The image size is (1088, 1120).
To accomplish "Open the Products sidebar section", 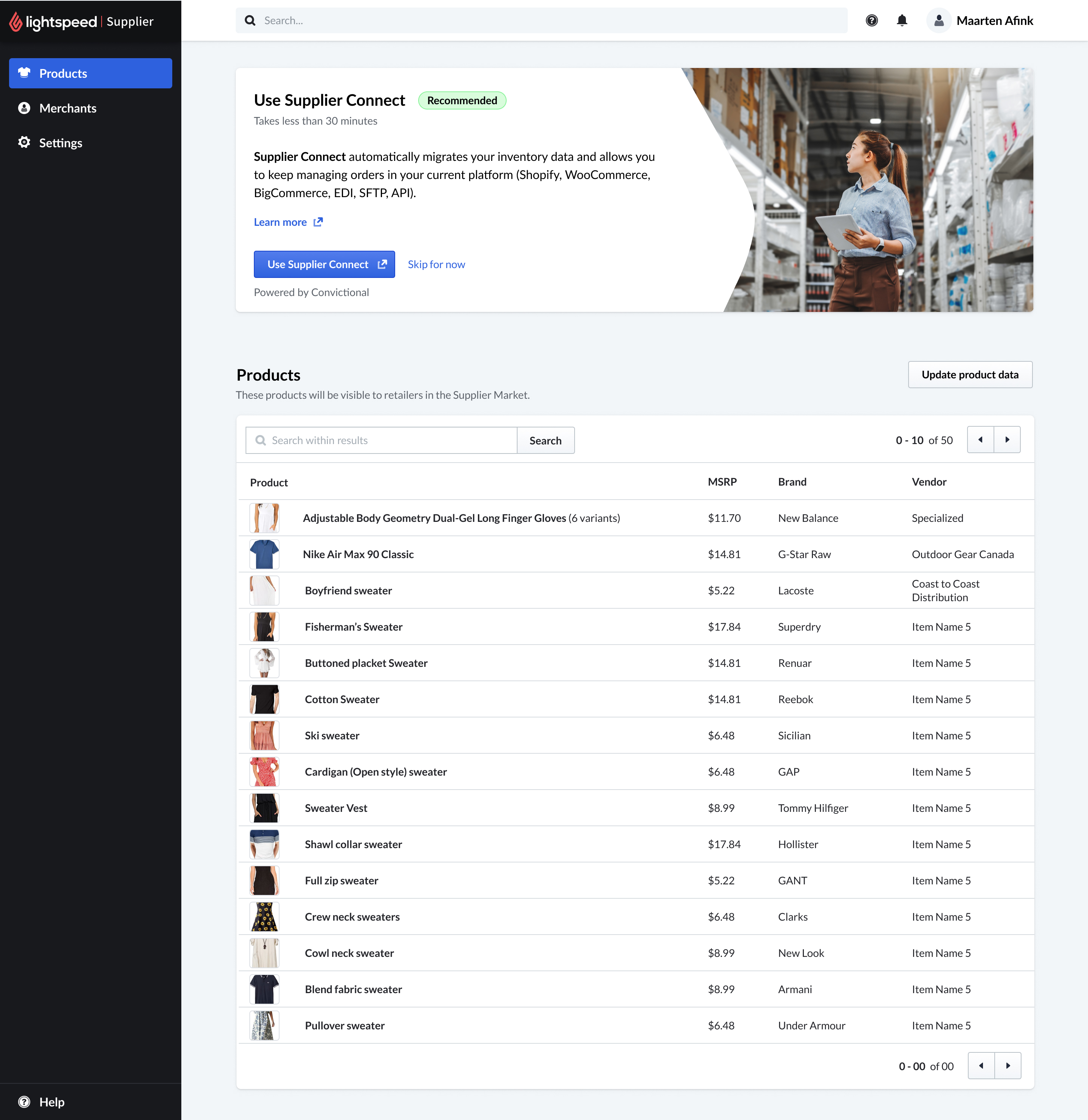I will tap(90, 73).
